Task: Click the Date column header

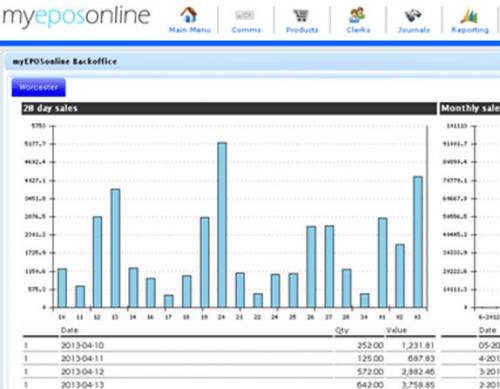Action: (70, 330)
